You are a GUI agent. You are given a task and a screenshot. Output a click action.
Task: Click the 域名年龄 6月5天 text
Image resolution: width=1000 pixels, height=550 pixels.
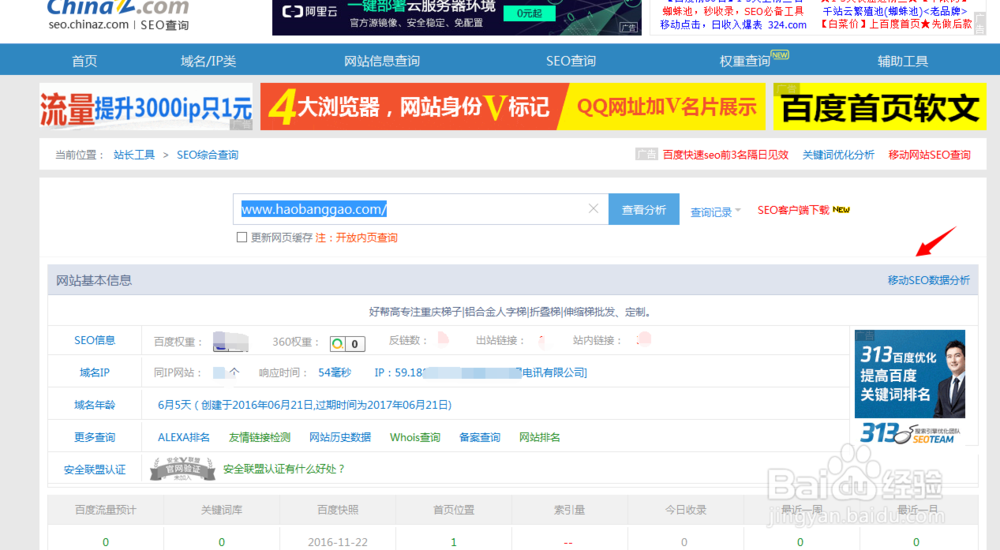coord(305,405)
